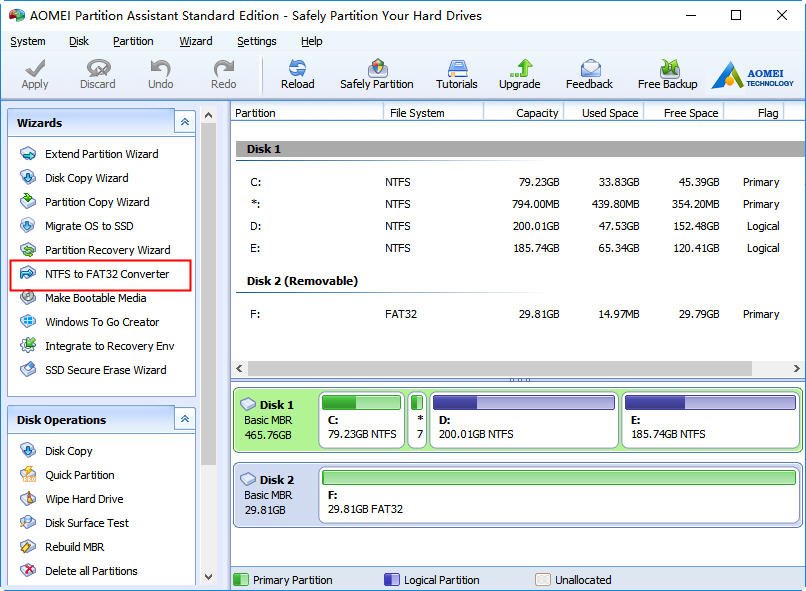Open the Settings menu
Image resolution: width=806 pixels, height=591 pixels.
click(257, 41)
